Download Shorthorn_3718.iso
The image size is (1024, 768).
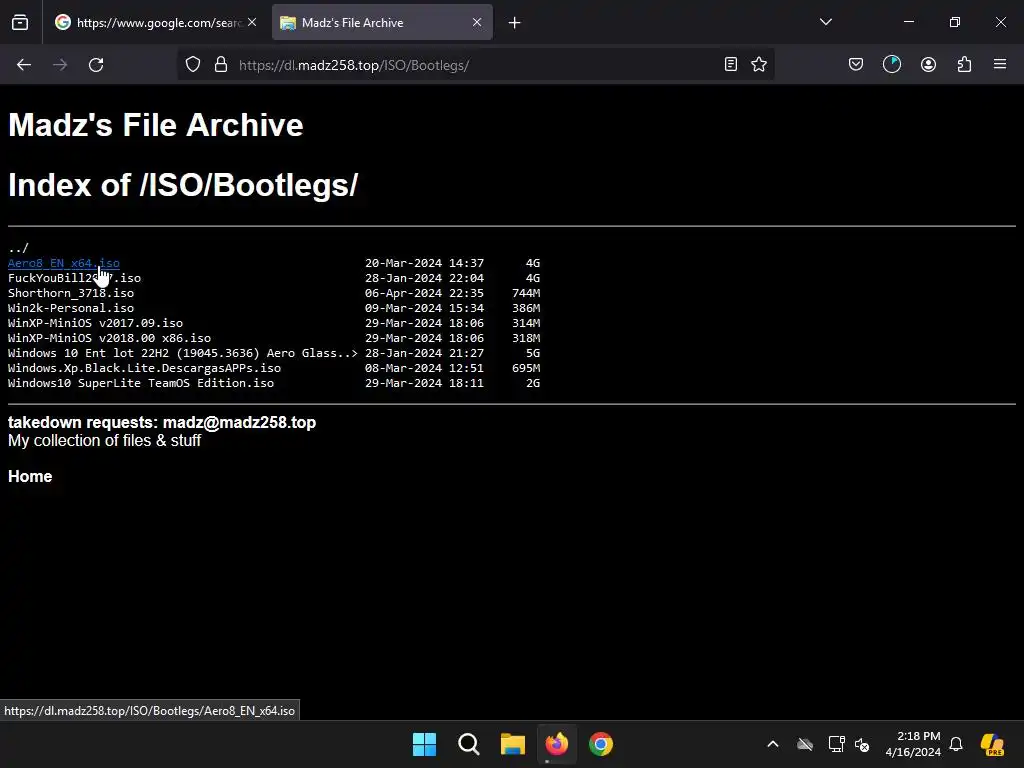point(71,293)
